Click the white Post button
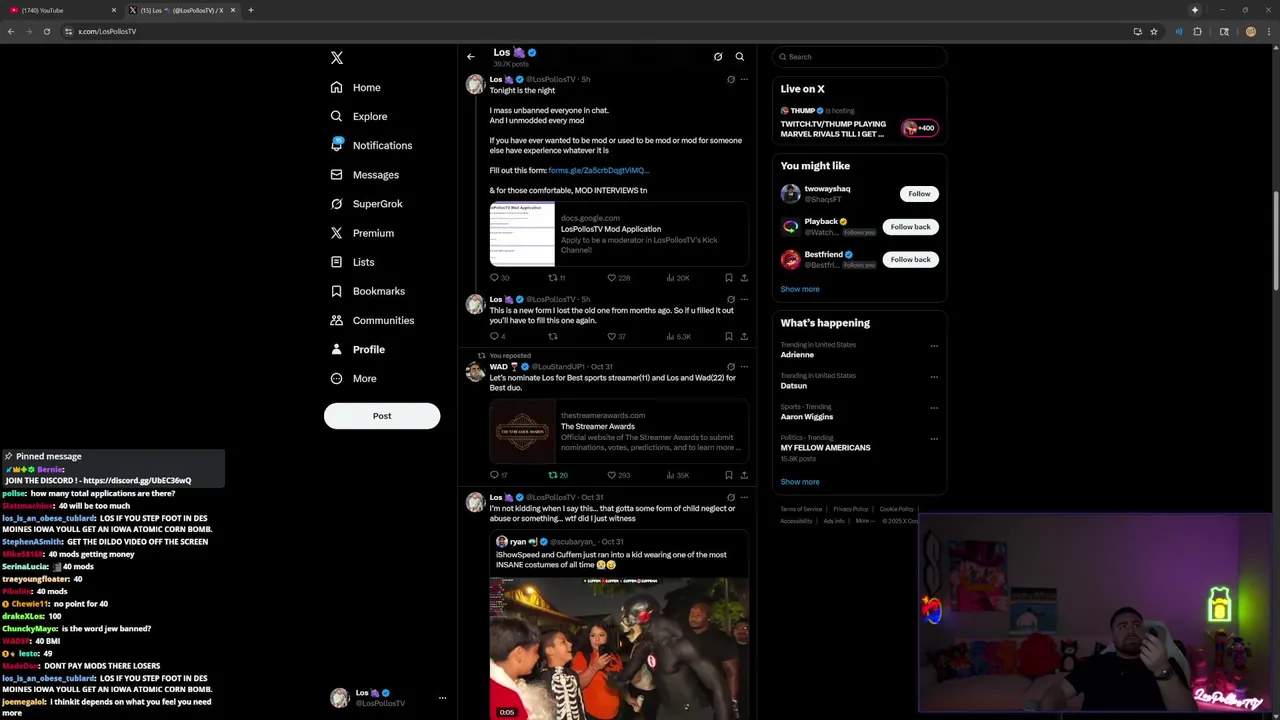 point(382,416)
